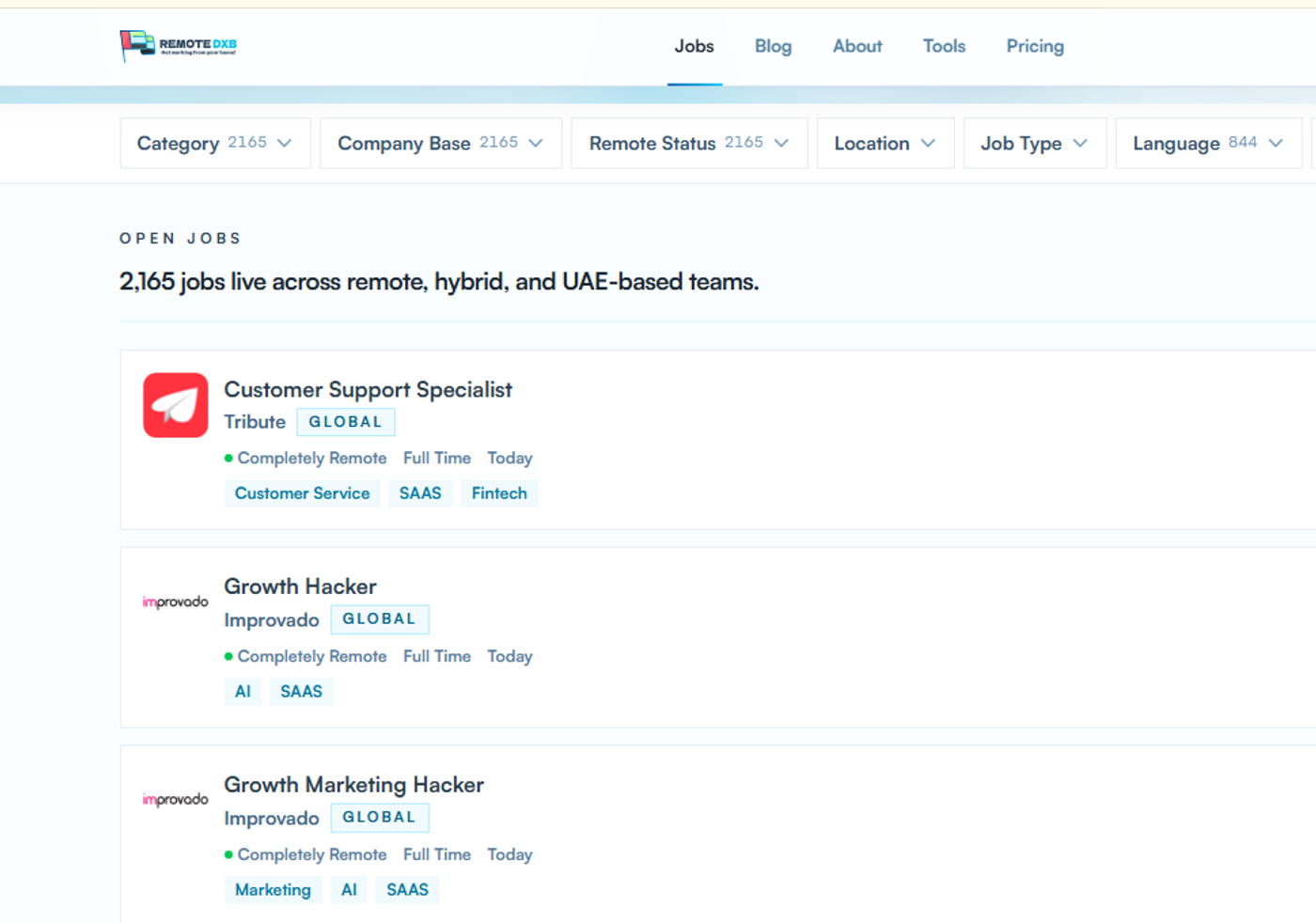1316x923 pixels.
Task: Click Improvado under Growth Marketing Hacker
Action: click(x=272, y=819)
